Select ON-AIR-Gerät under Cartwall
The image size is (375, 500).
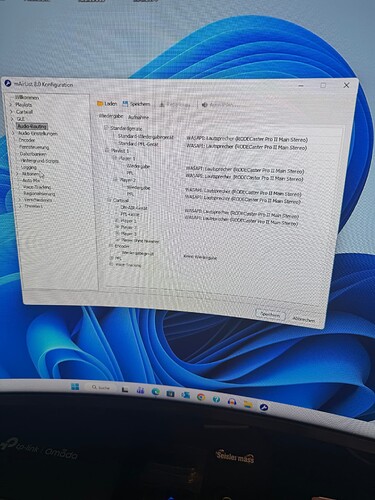[x=134, y=207]
